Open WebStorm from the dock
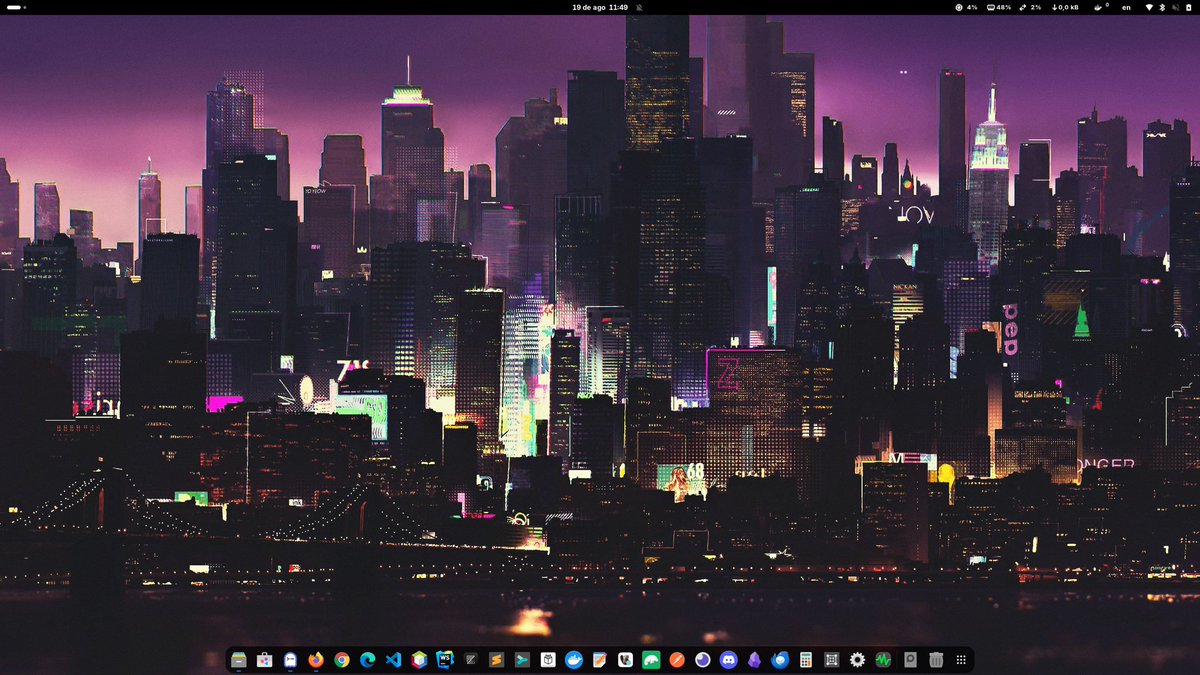 [x=445, y=660]
